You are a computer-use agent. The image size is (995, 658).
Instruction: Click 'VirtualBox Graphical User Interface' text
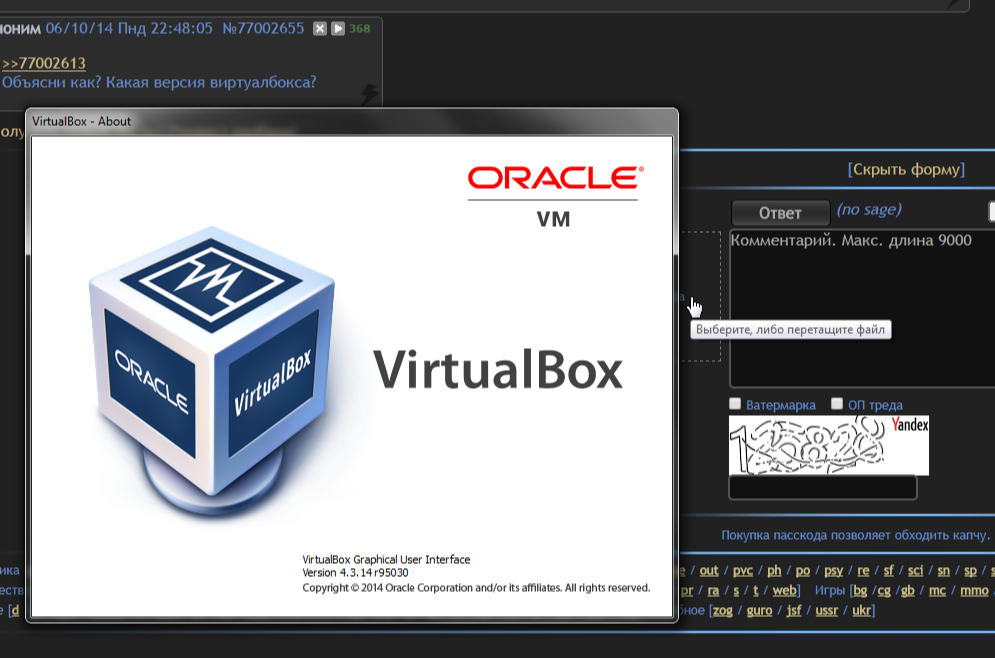[x=386, y=560]
